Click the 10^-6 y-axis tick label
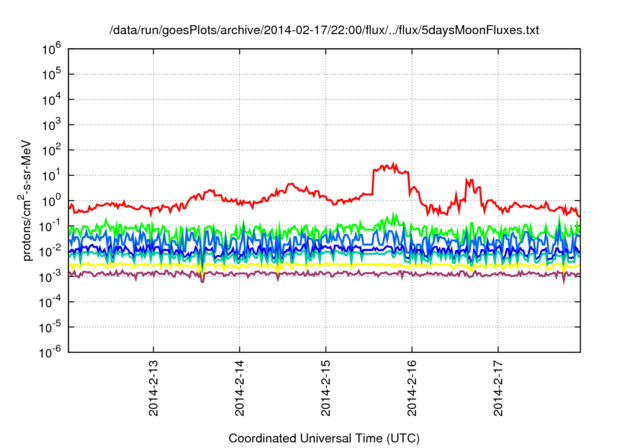 pos(50,353)
